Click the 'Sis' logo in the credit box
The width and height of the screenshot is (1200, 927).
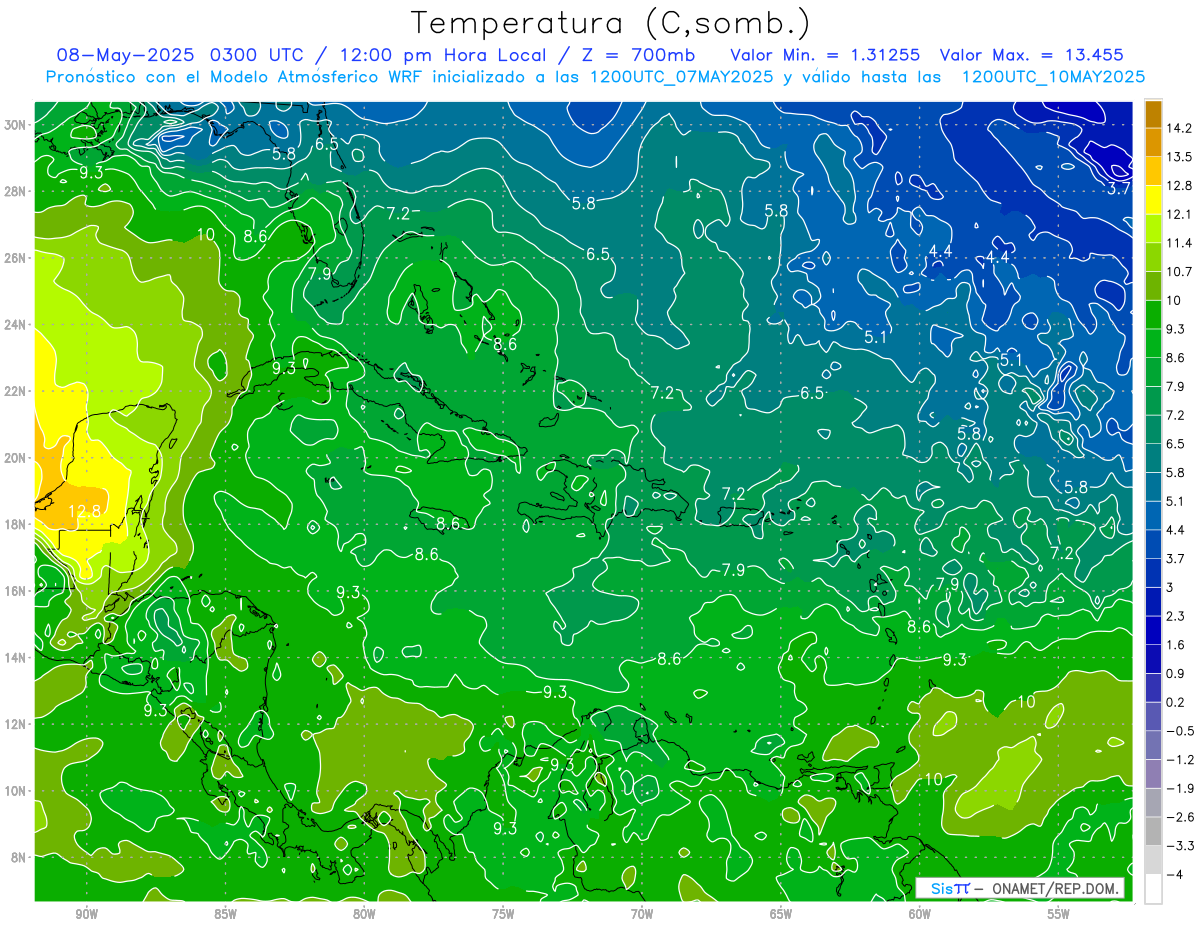[x=940, y=888]
